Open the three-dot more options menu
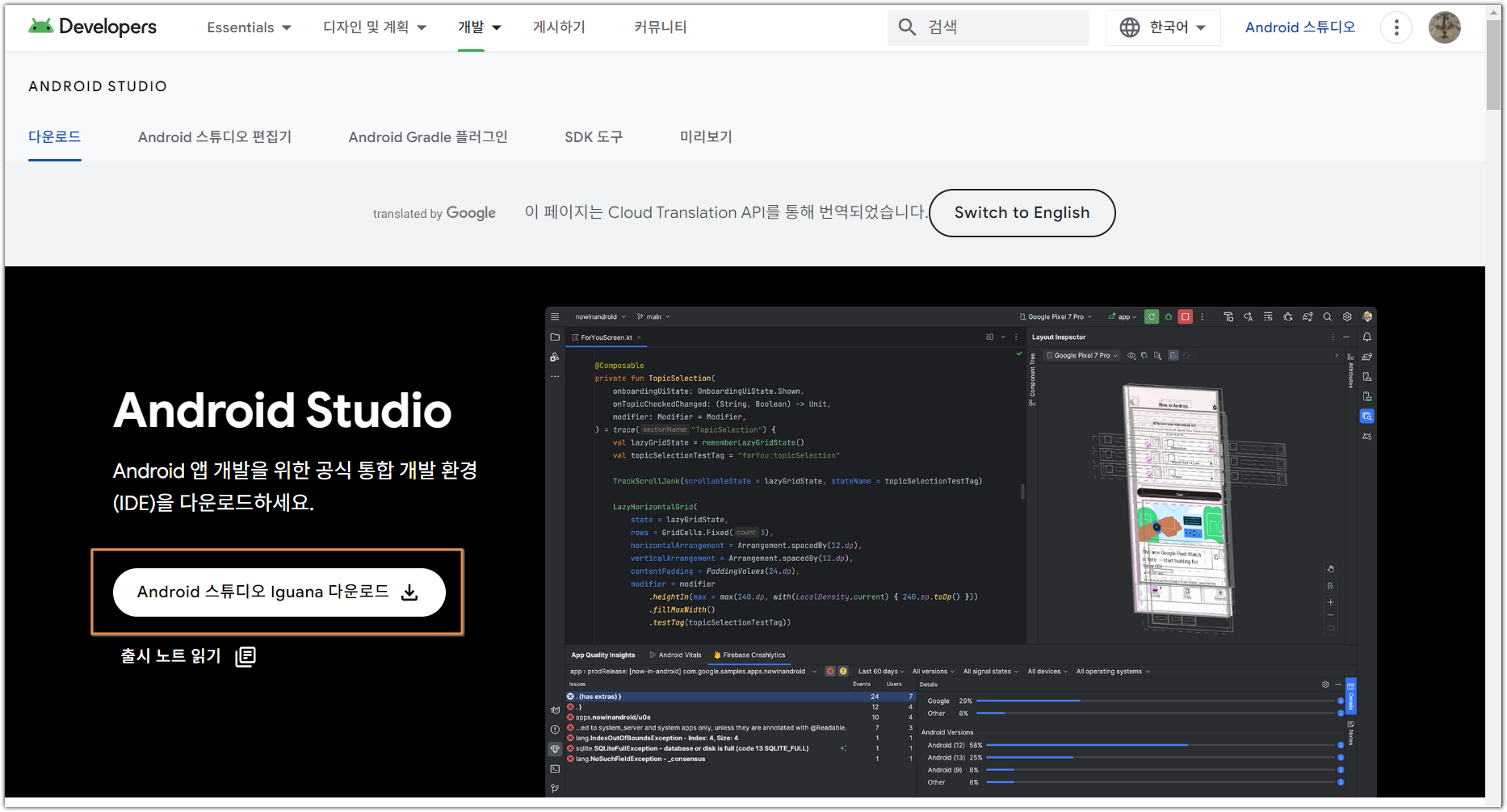Screen dimensions: 1507x812 [x=1396, y=27]
